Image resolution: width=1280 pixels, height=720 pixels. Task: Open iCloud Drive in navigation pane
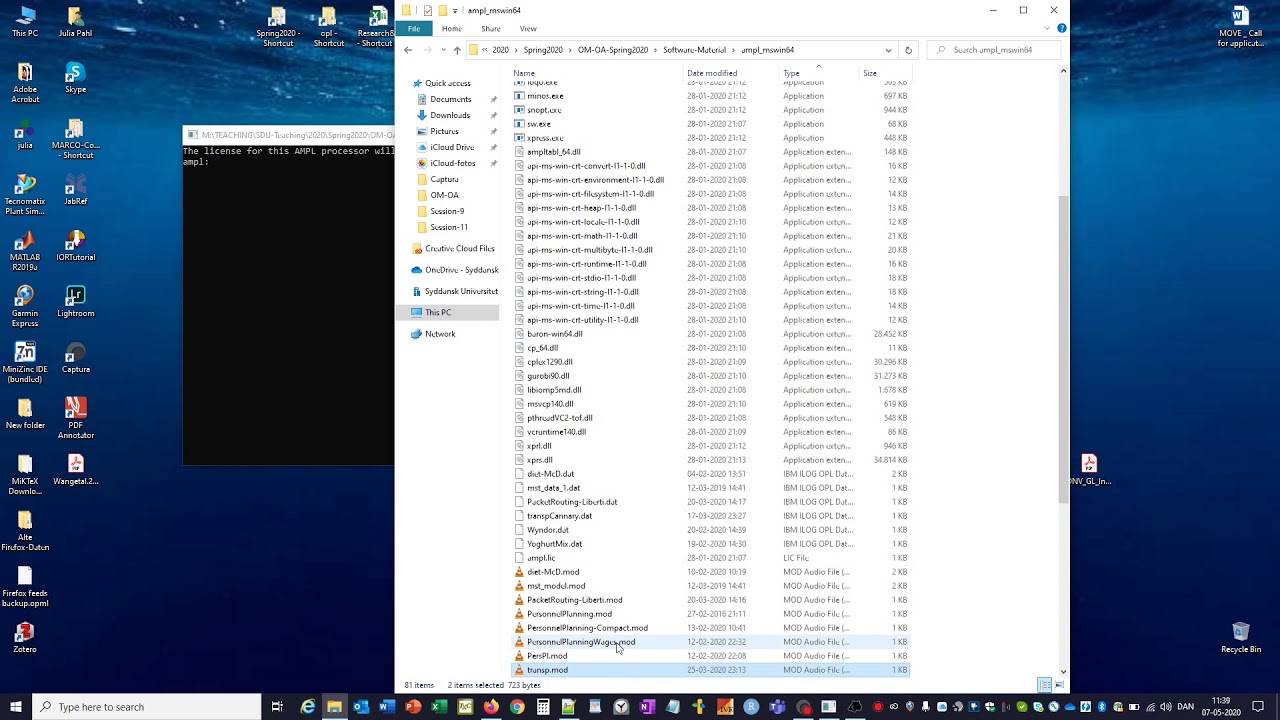coord(452,147)
